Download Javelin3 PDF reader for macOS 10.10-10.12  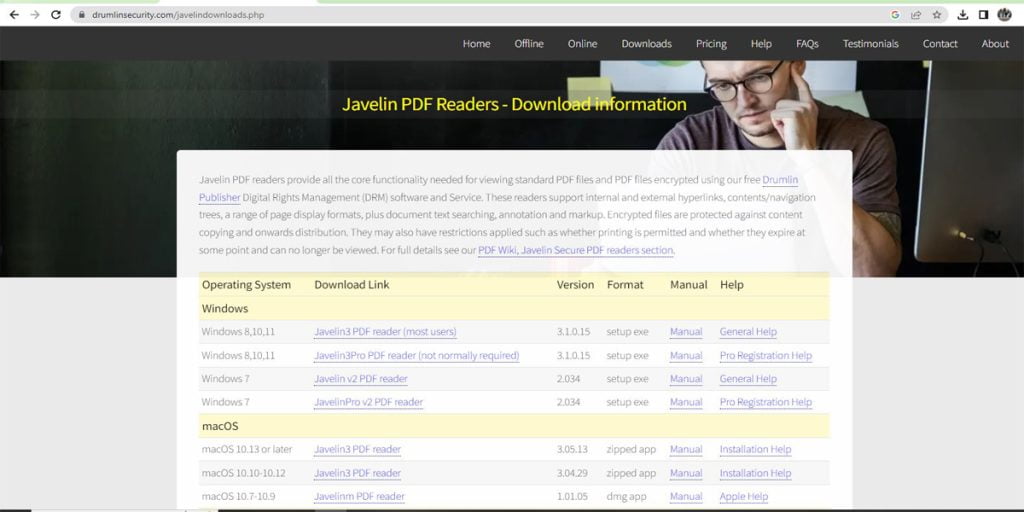357,473
